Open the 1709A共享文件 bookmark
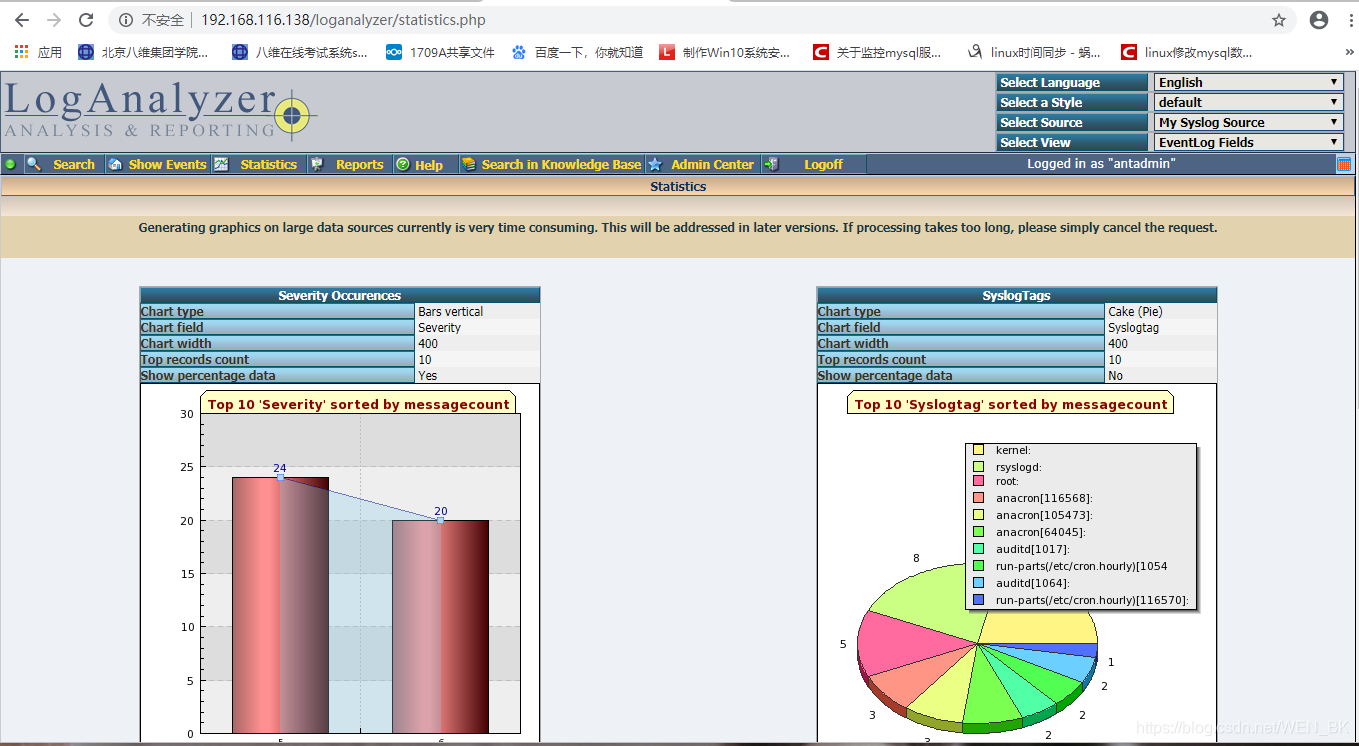The width and height of the screenshot is (1359, 746). 440,52
